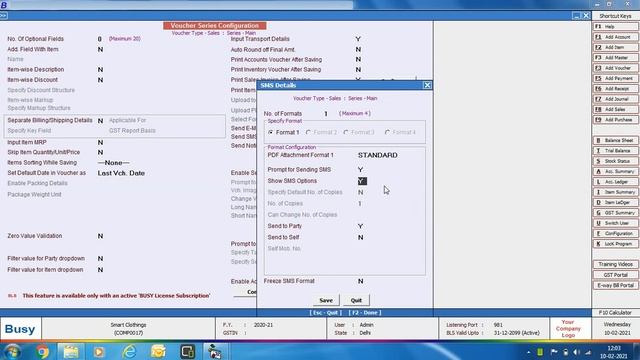Image resolution: width=640 pixels, height=360 pixels.
Task: Click the F8 Add Sales shortcut
Action: point(616,109)
